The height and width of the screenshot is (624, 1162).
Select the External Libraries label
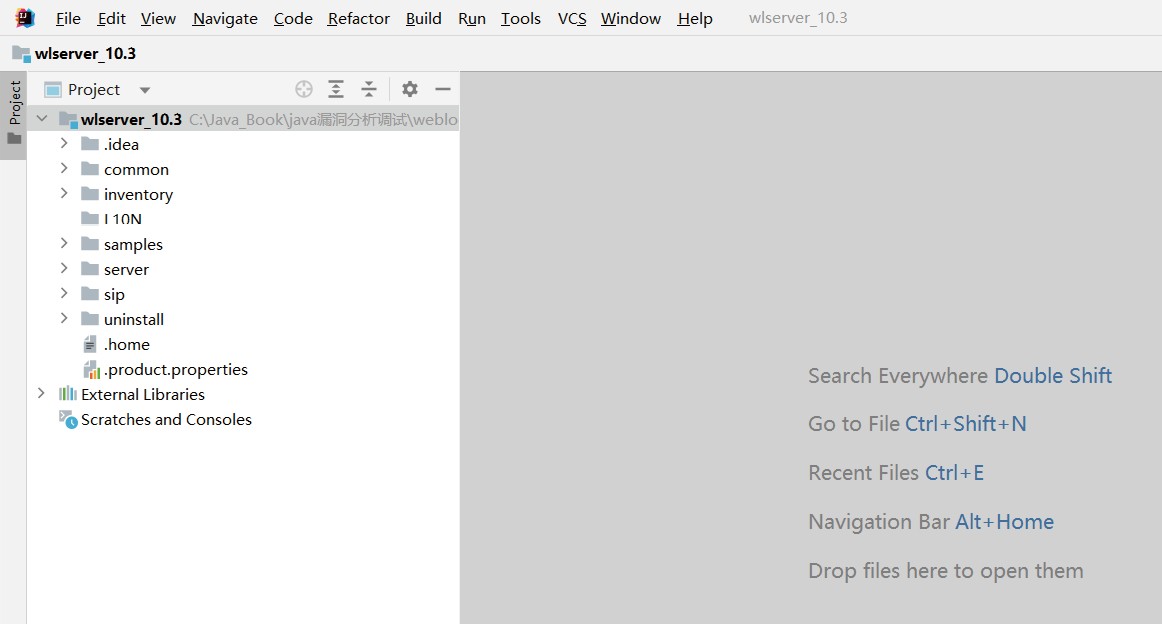pyautogui.click(x=143, y=394)
